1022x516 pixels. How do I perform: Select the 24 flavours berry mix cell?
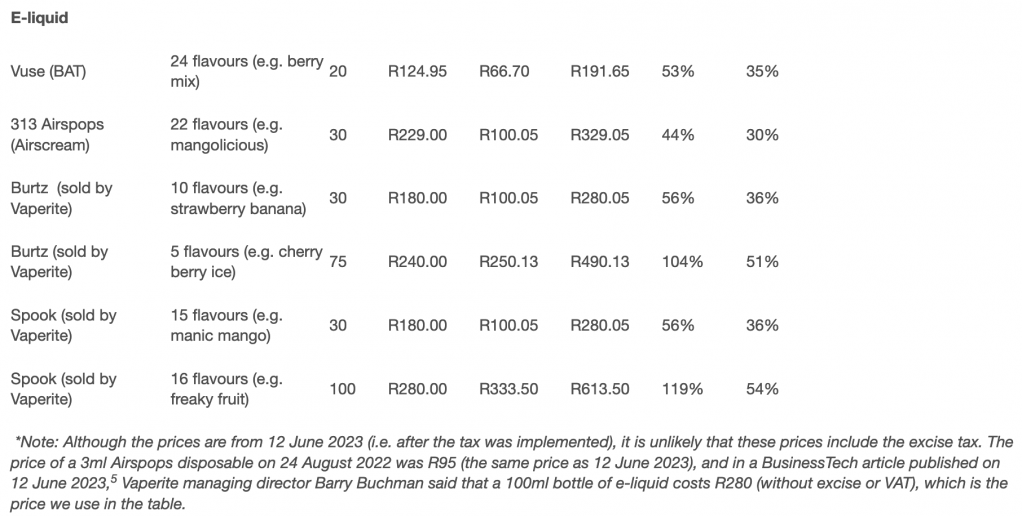[247, 71]
